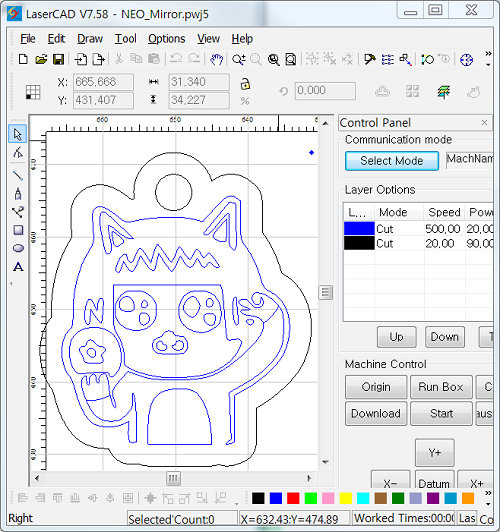500x532 pixels.
Task: Choose the rectangle drawing tool
Action: (x=18, y=230)
